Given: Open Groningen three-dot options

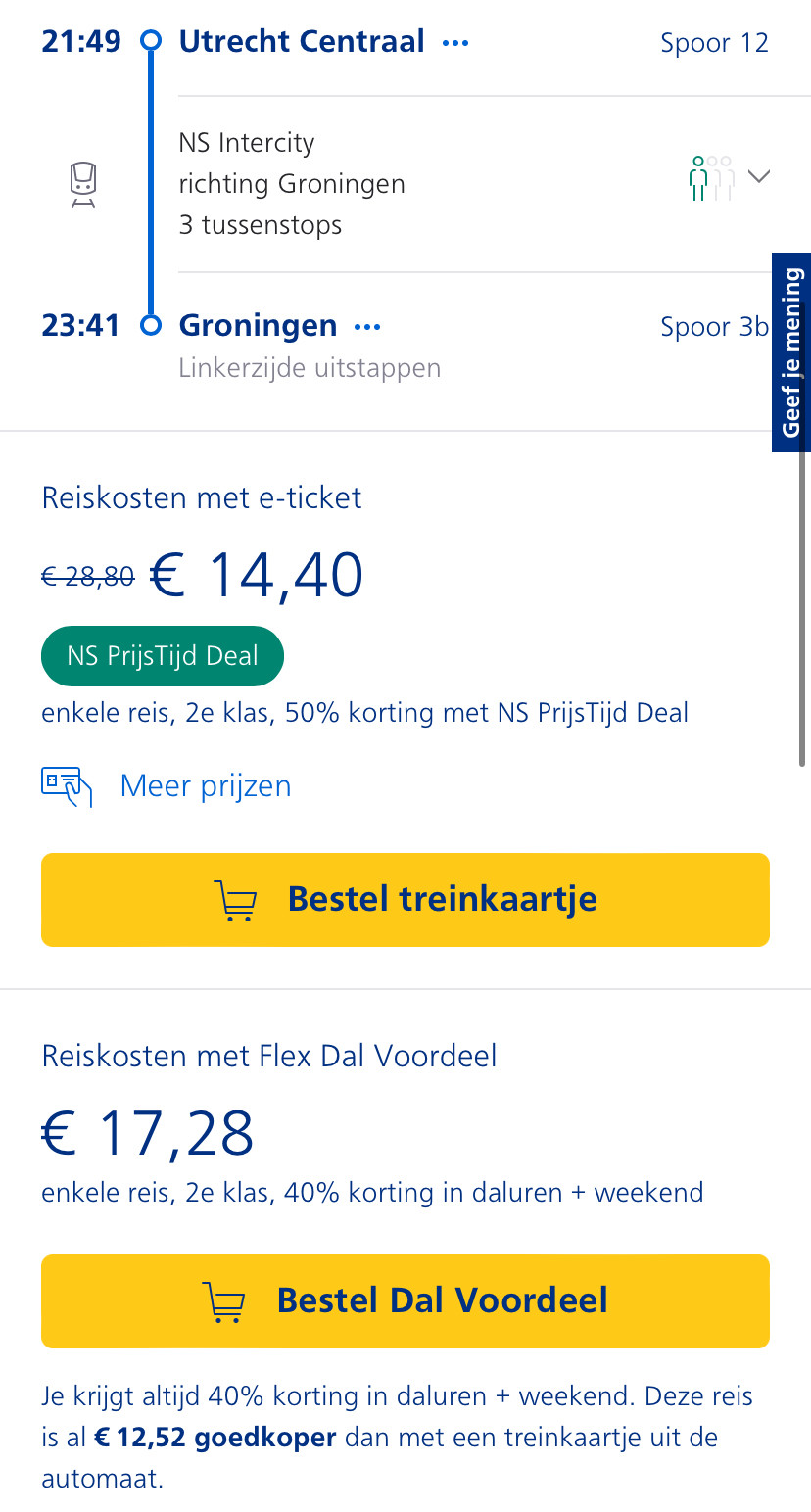Looking at the screenshot, I should coord(367,327).
